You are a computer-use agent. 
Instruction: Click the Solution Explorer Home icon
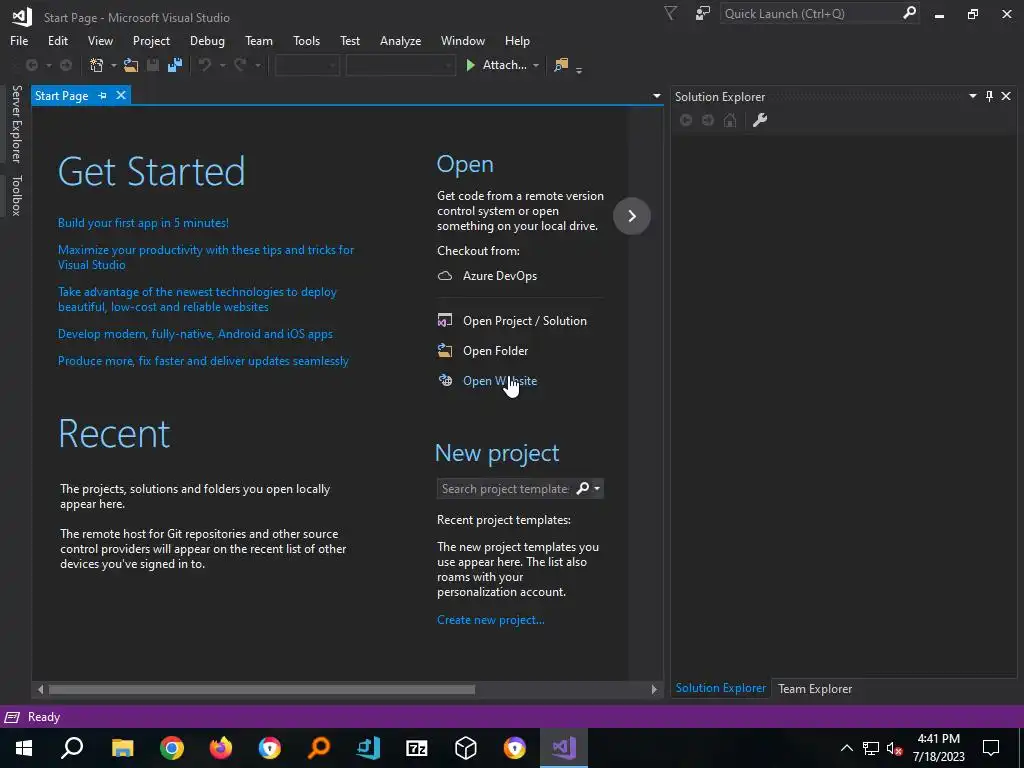point(730,120)
